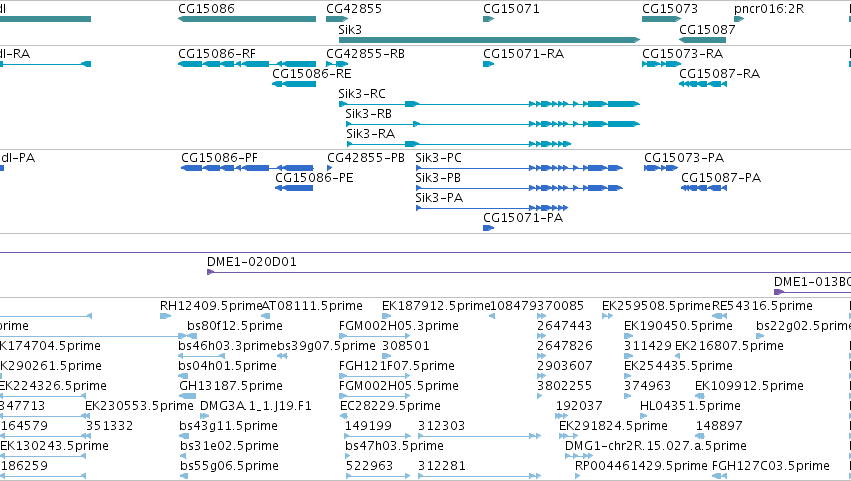
Task: Click the FGH121F07.5prime EST label
Action: point(396,366)
